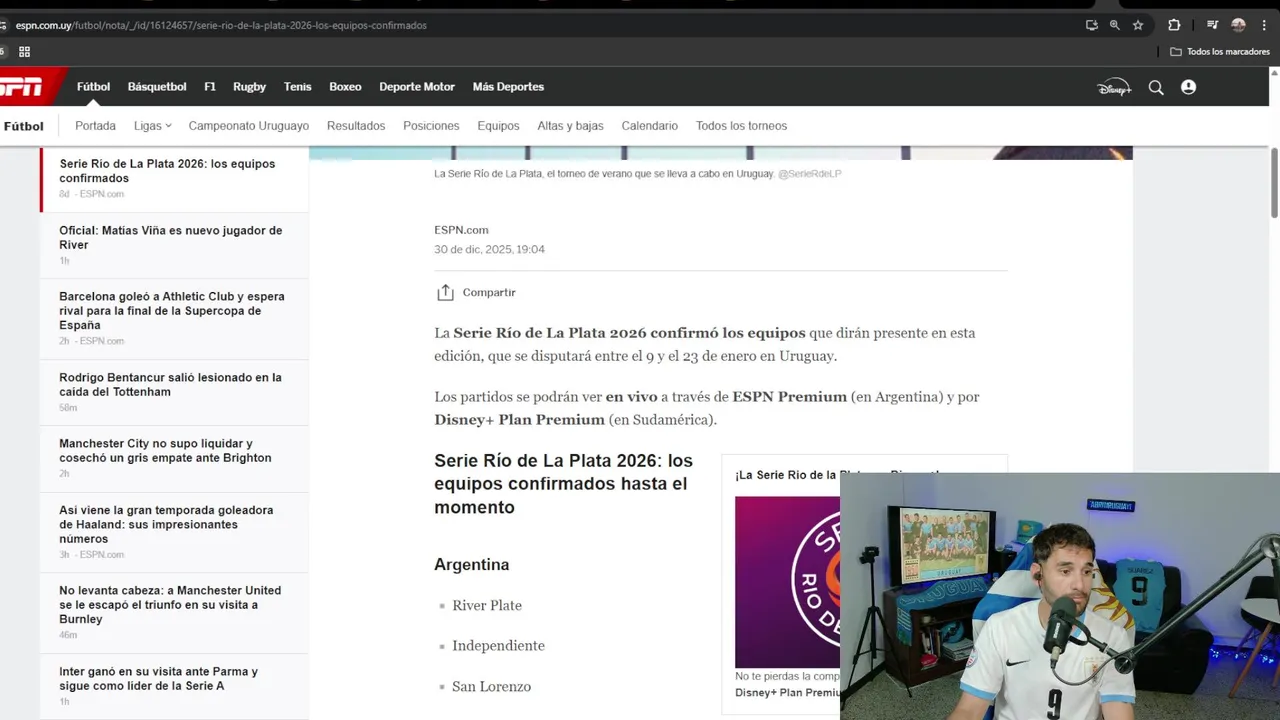This screenshot has width=1280, height=720.
Task: Click the scrollbar up arrow
Action: tap(1274, 72)
